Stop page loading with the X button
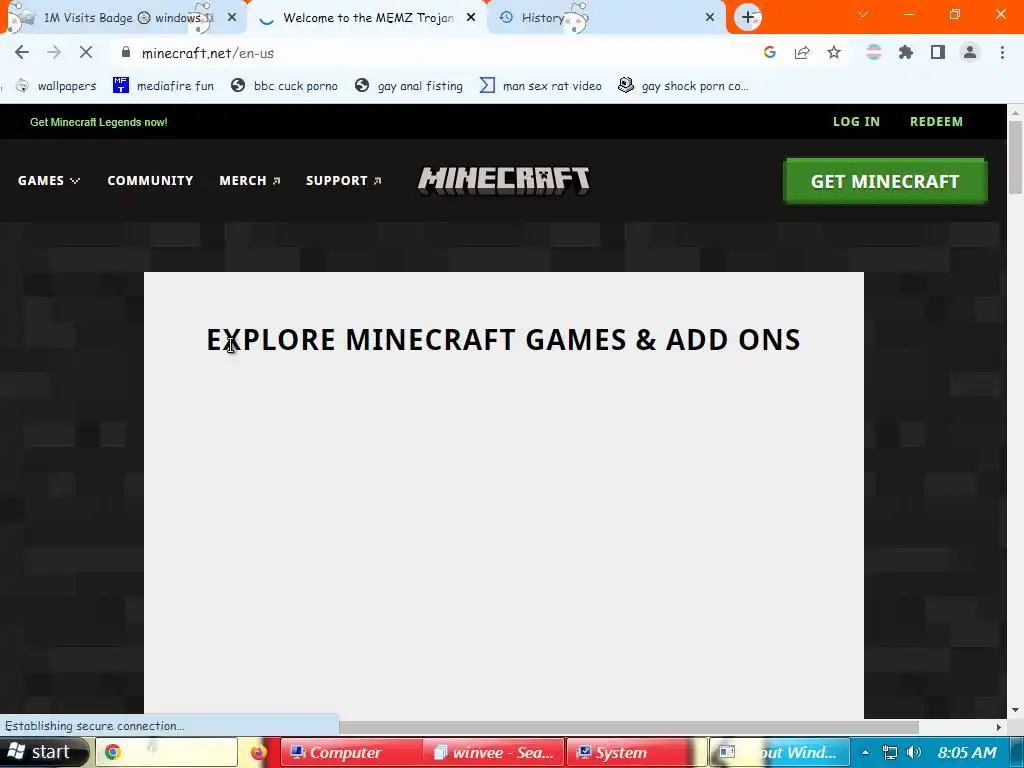1024x768 pixels. (x=86, y=53)
